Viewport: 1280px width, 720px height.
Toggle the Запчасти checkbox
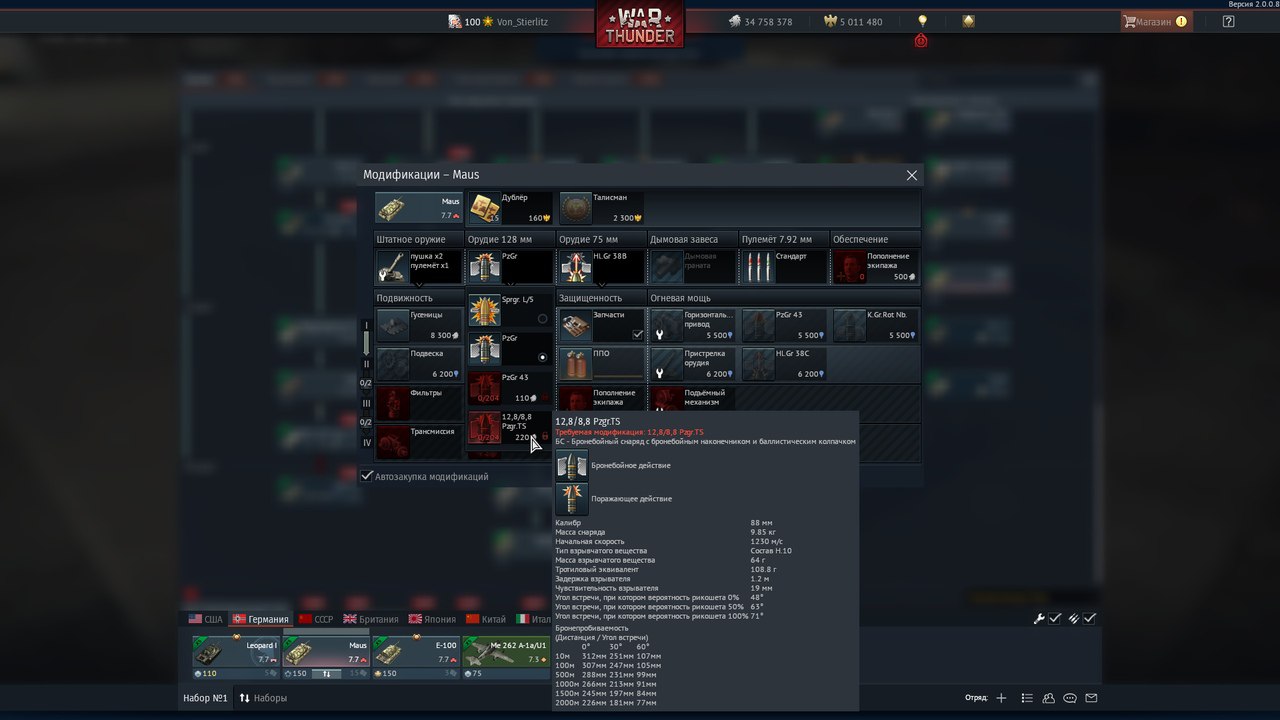pyautogui.click(x=637, y=335)
